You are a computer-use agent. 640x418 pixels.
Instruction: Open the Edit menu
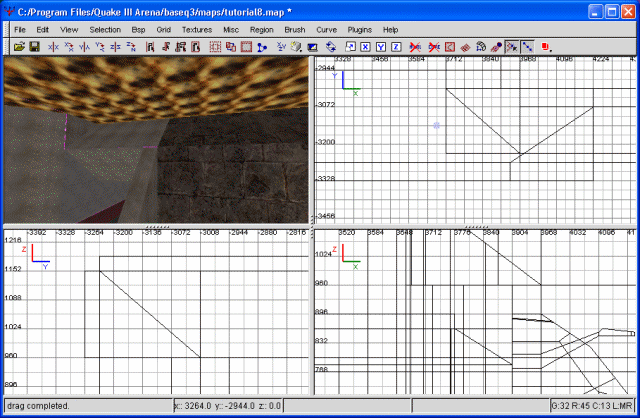pos(42,30)
